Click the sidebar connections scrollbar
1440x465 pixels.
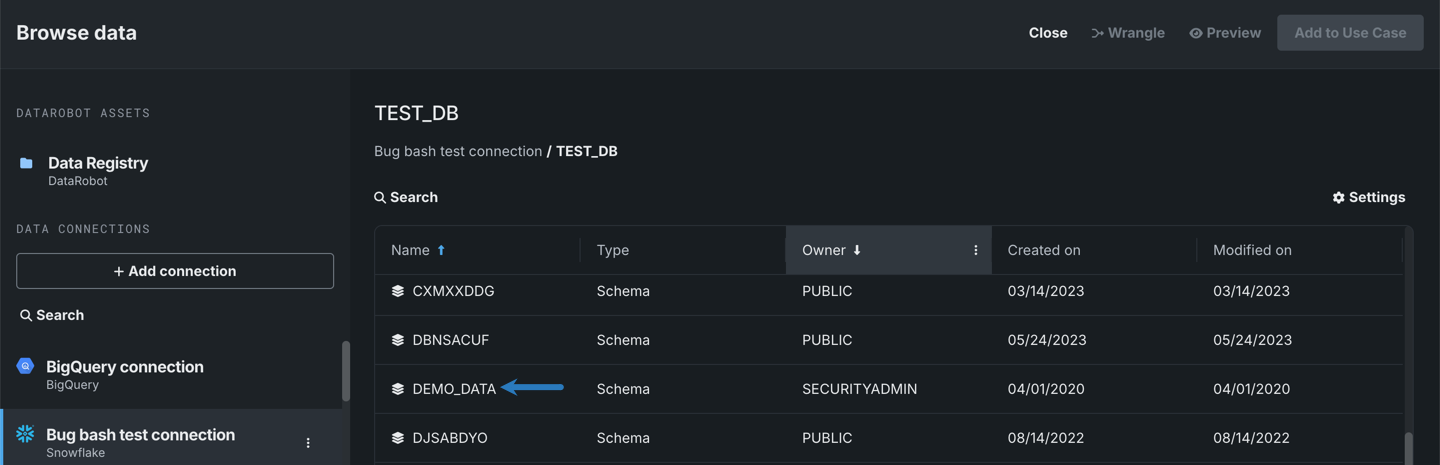[346, 371]
